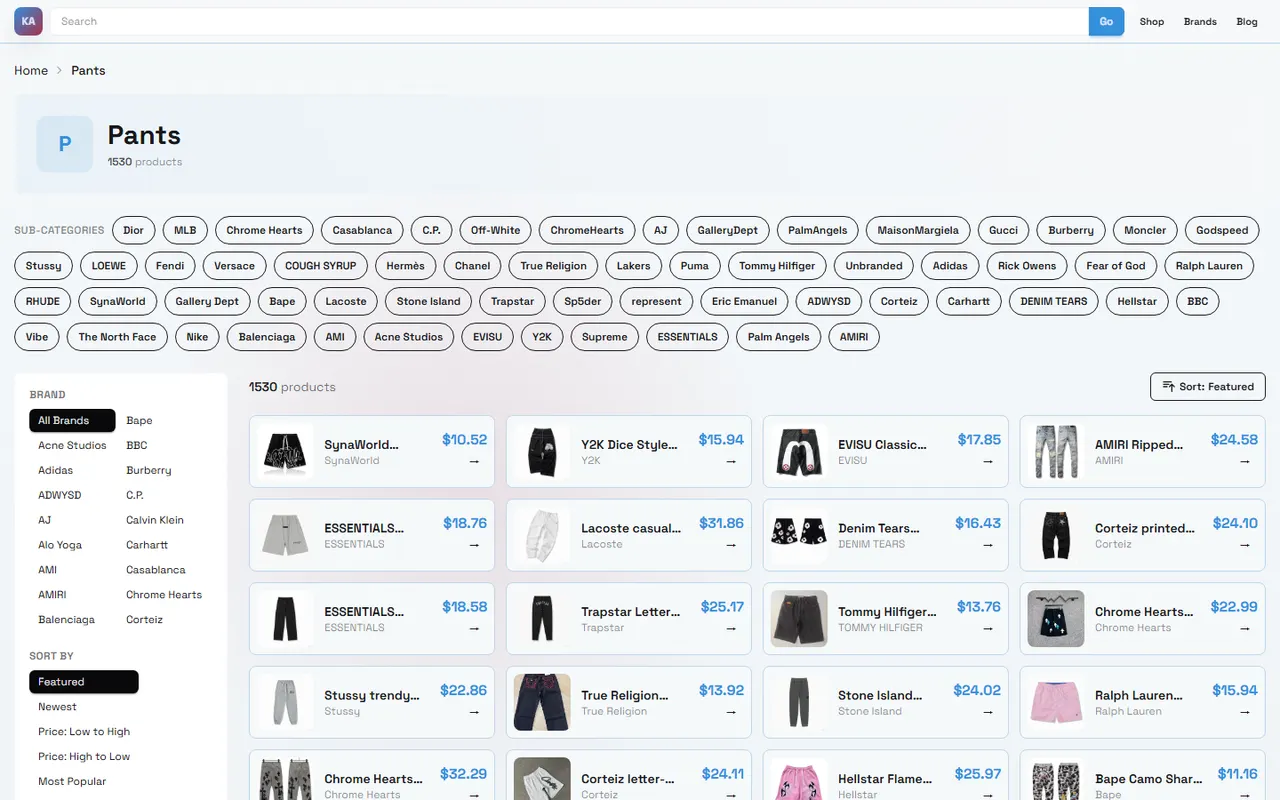Click the arrow on the Tommy Hilfiger card
The image size is (1280, 800).
tap(988, 628)
